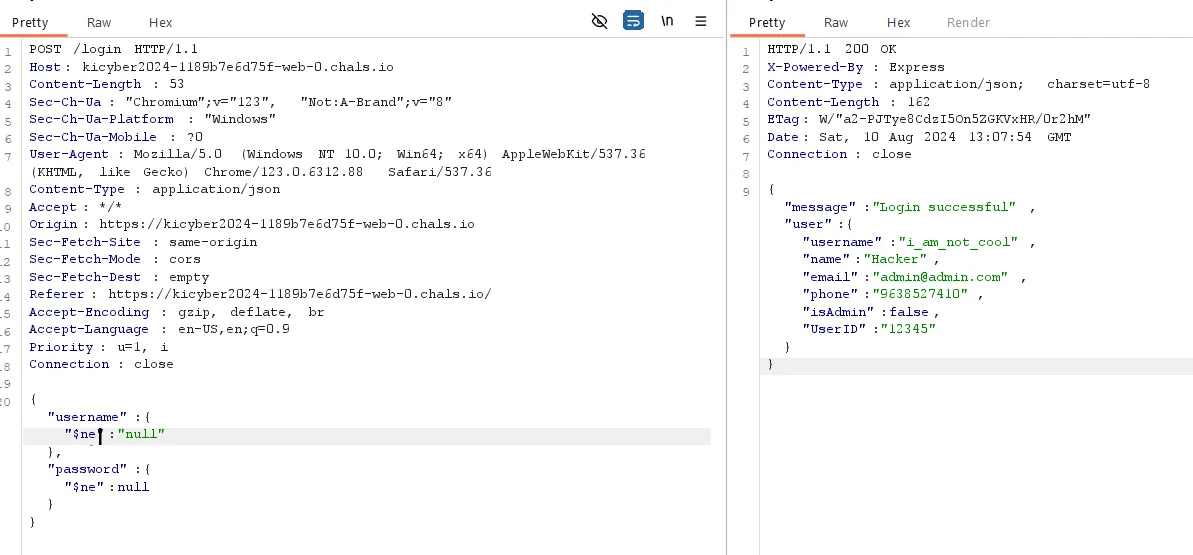
Task: Open the response Render tab
Action: 968,22
